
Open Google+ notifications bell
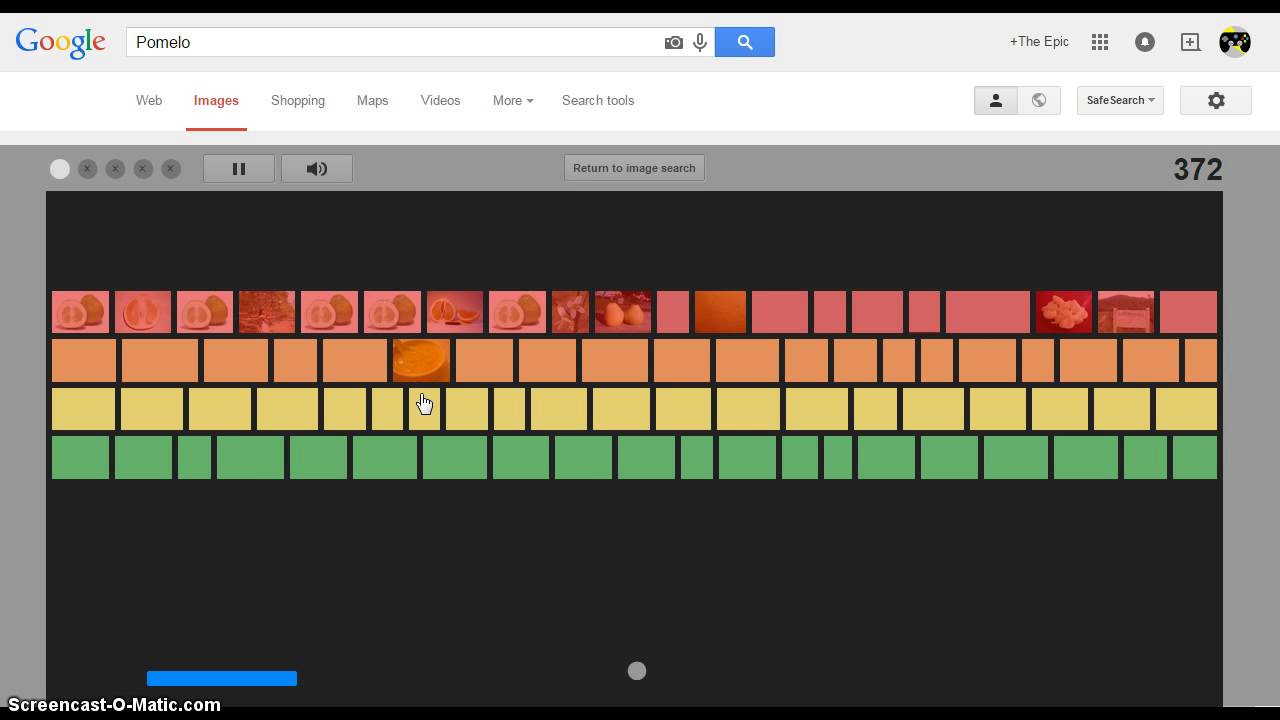pyautogui.click(x=1145, y=42)
